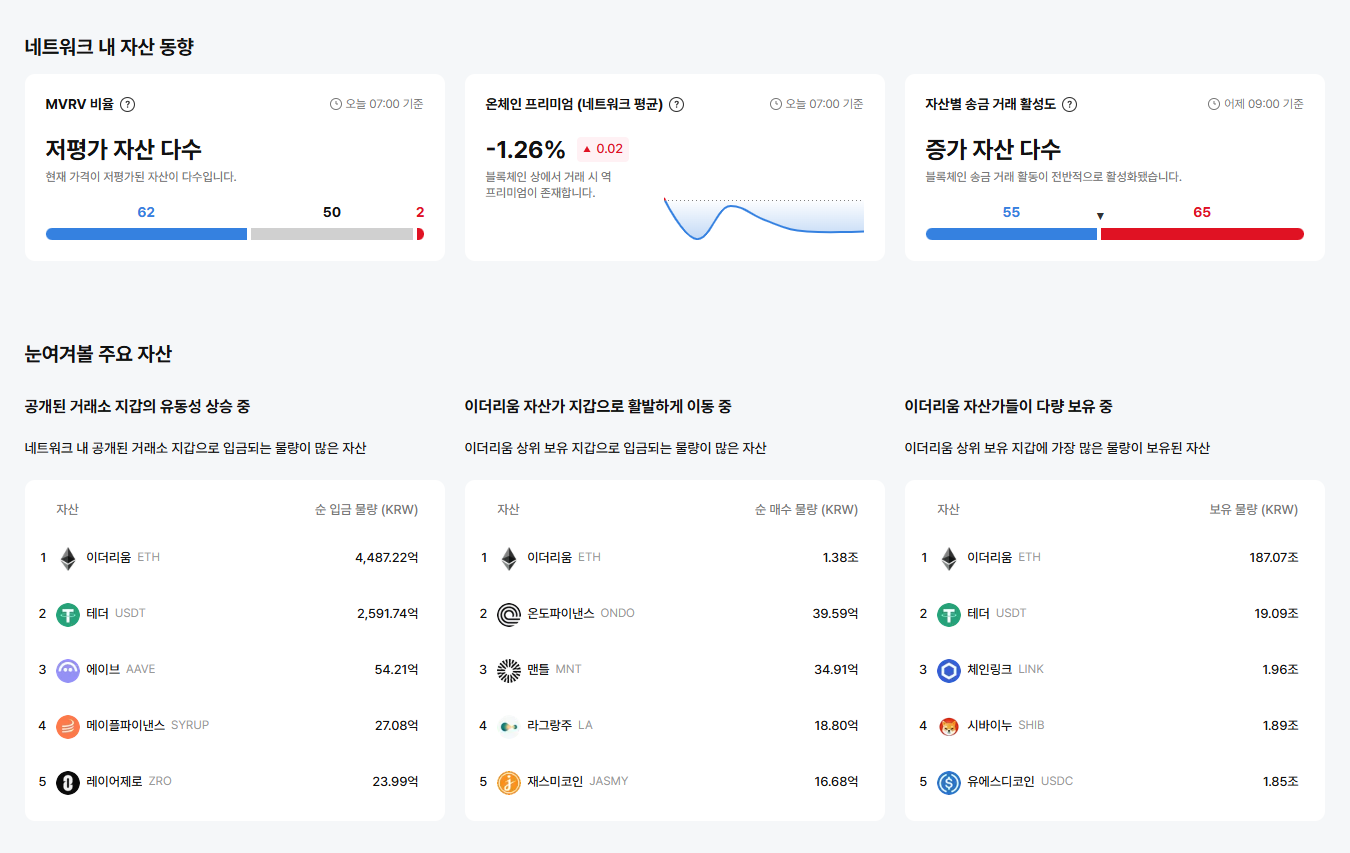Select the Jasmy JASMY coin icon
This screenshot has width=1350, height=853.
point(508,781)
